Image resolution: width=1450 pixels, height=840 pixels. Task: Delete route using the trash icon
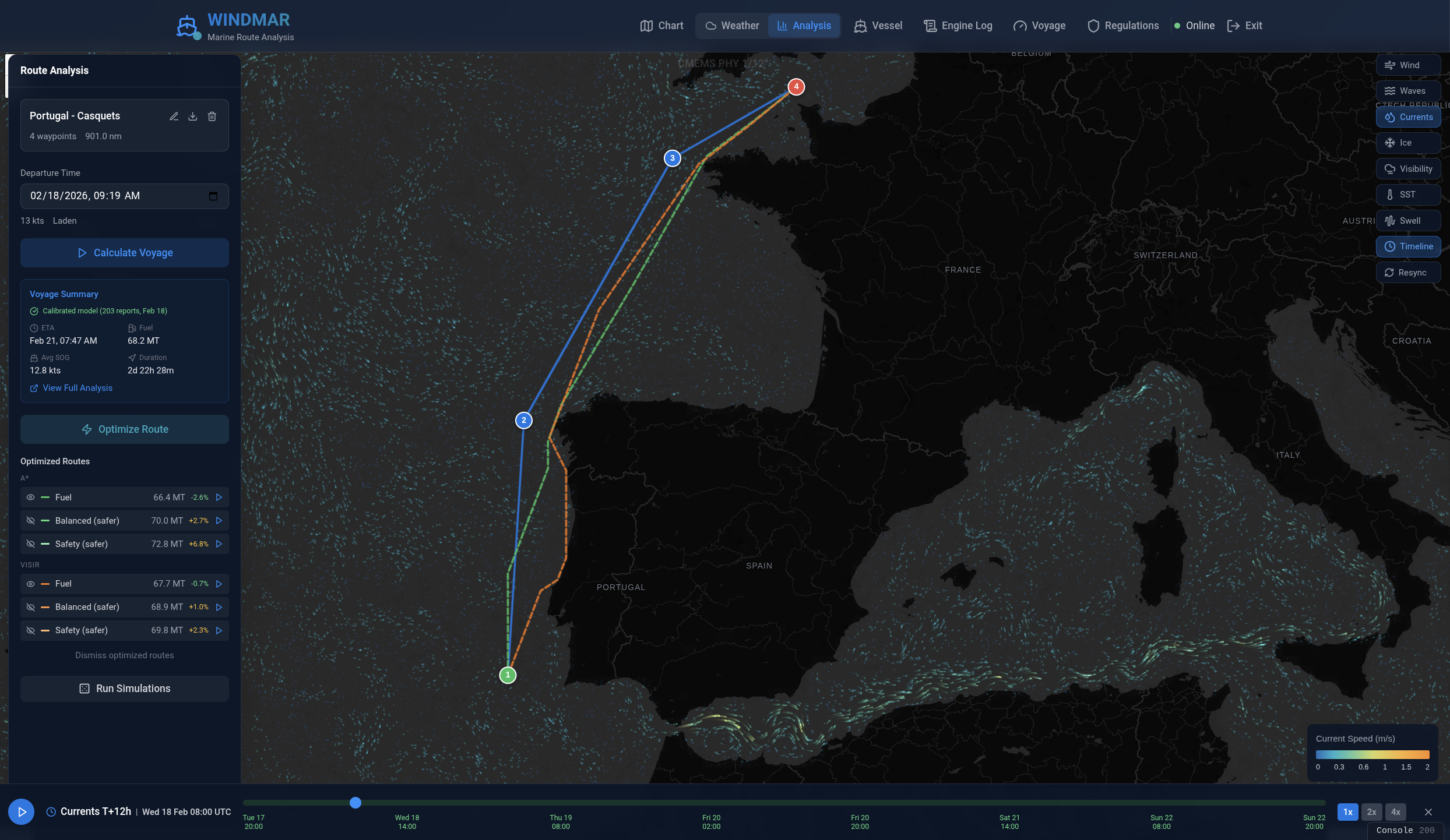coord(212,117)
